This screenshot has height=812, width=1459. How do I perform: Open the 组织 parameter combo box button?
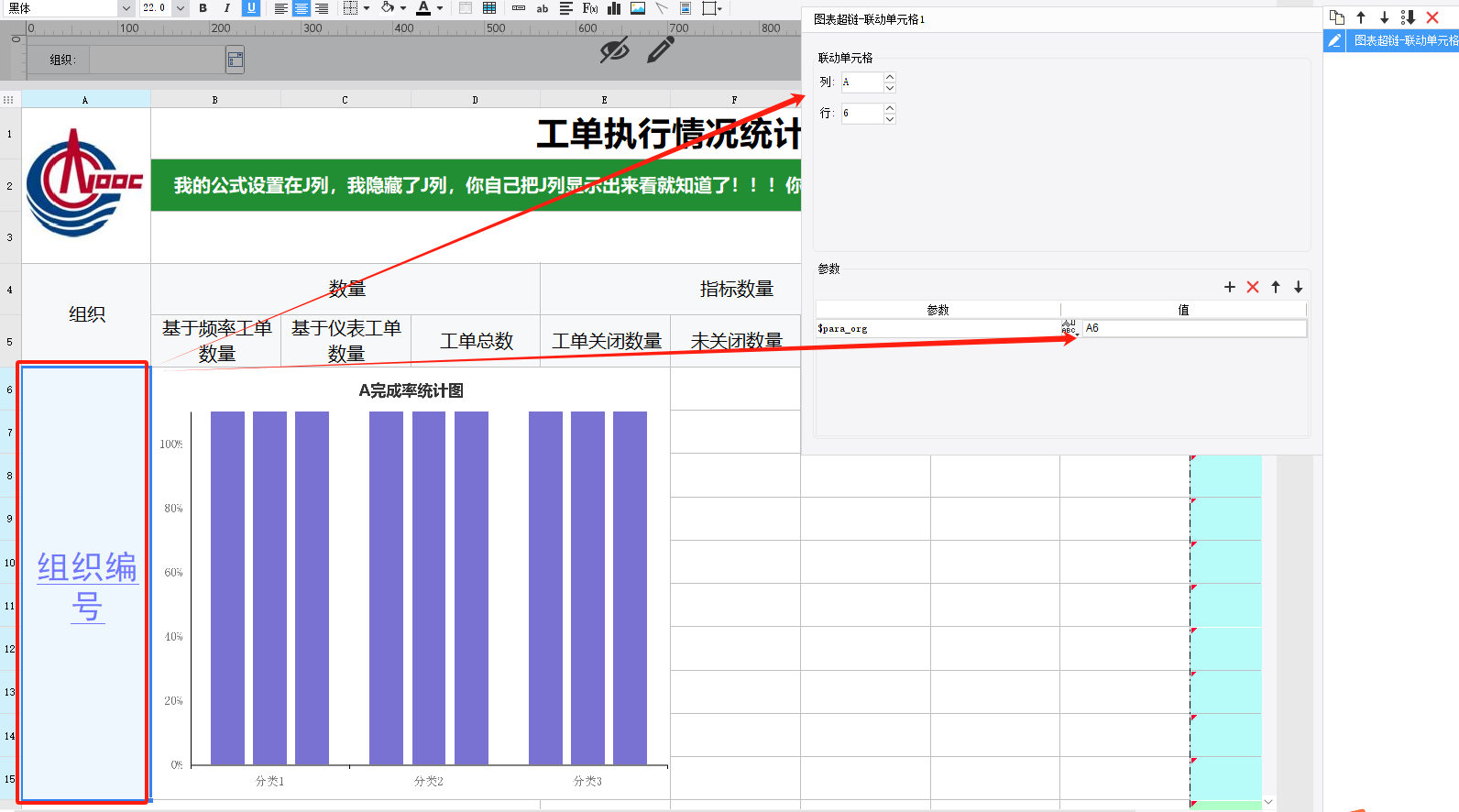[236, 60]
